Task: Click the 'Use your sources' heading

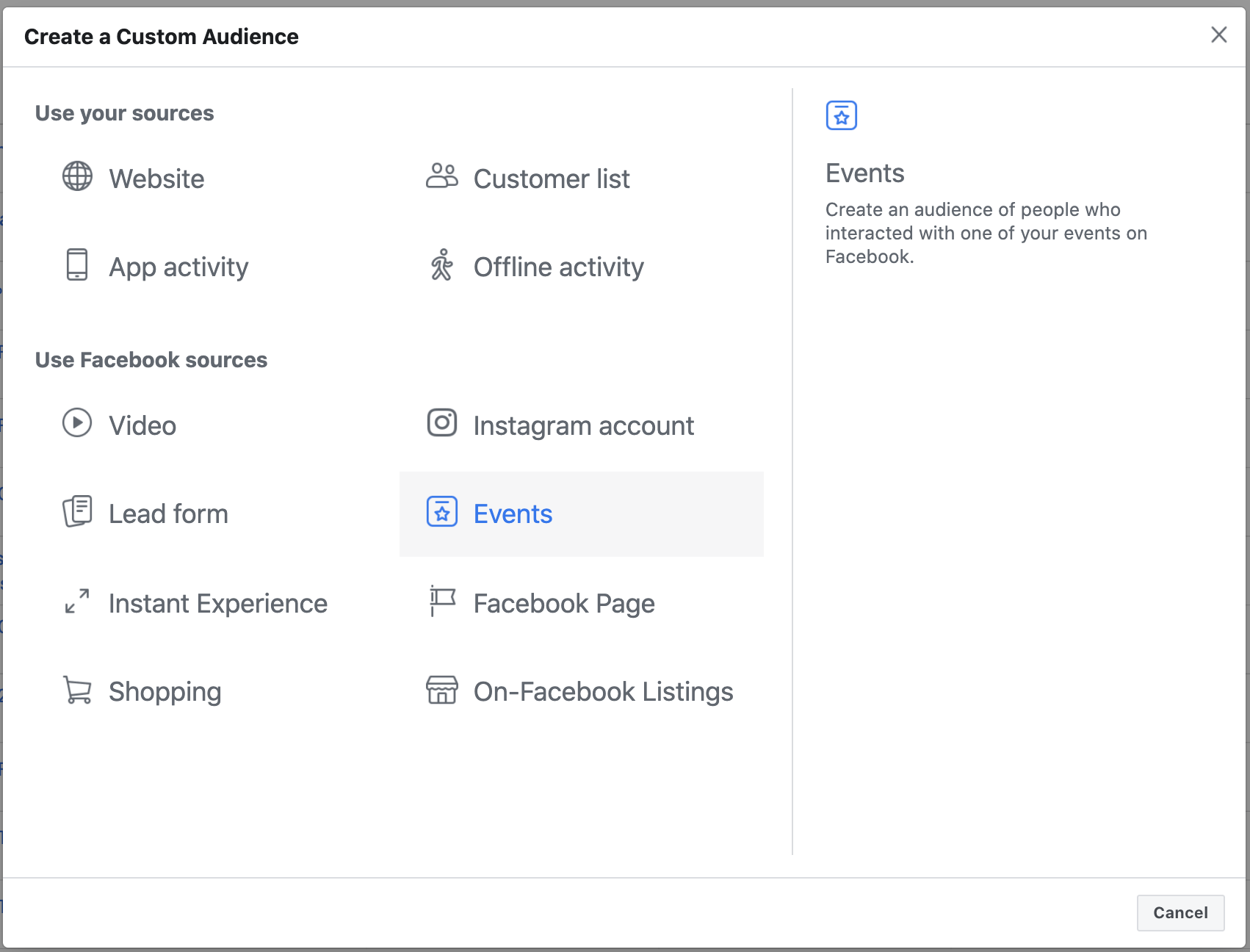Action: click(124, 113)
